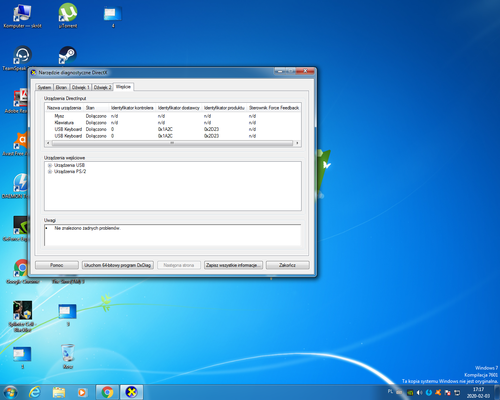The image size is (500, 400).
Task: Expand the Urządzenia PS/2 tree node
Action: [x=50, y=172]
